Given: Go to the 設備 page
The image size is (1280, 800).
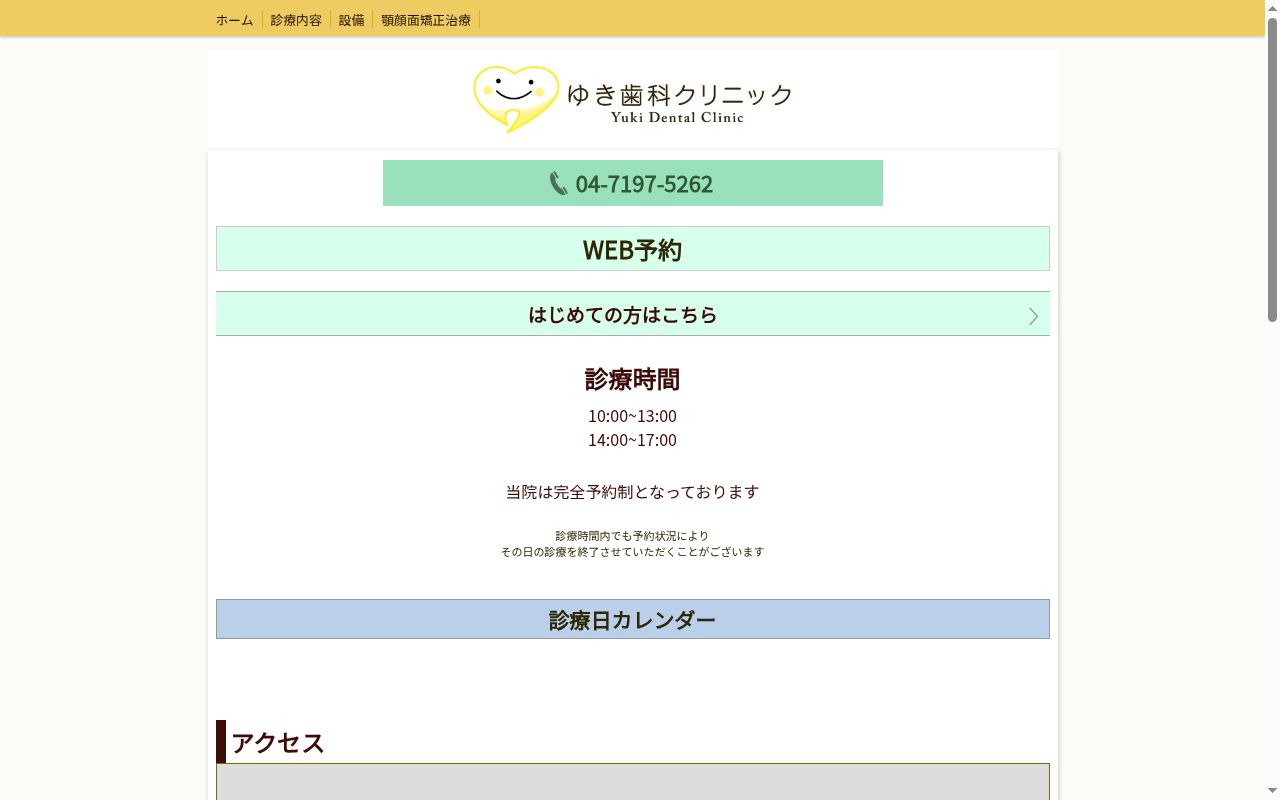Looking at the screenshot, I should tap(351, 19).
